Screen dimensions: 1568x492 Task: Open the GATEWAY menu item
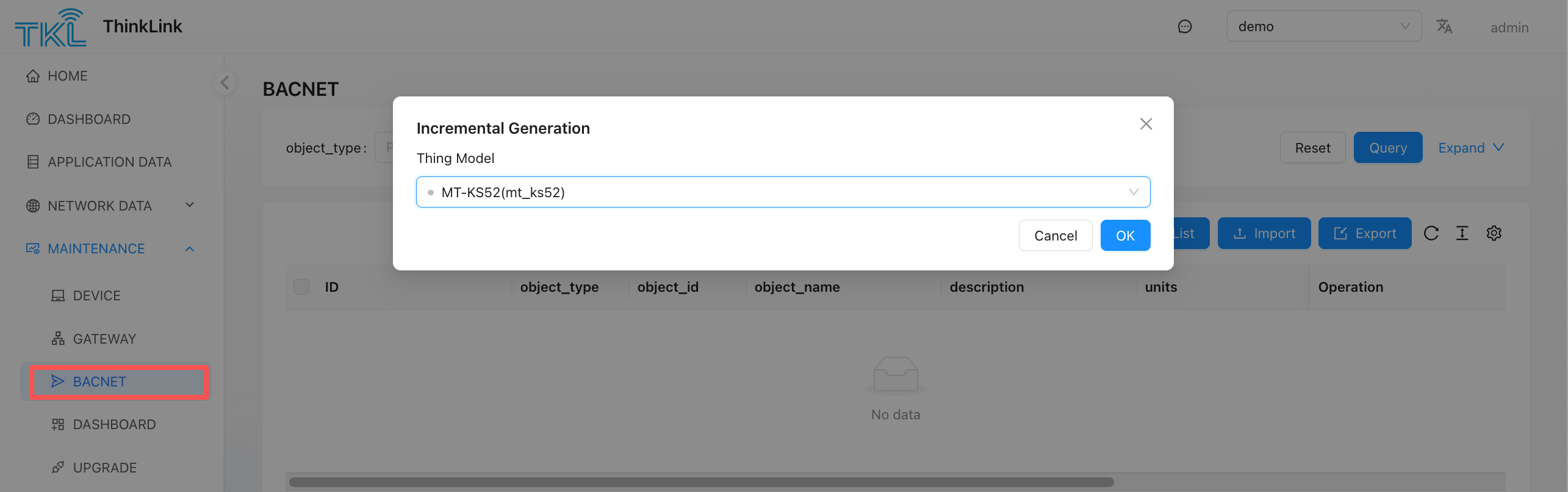[x=104, y=339]
